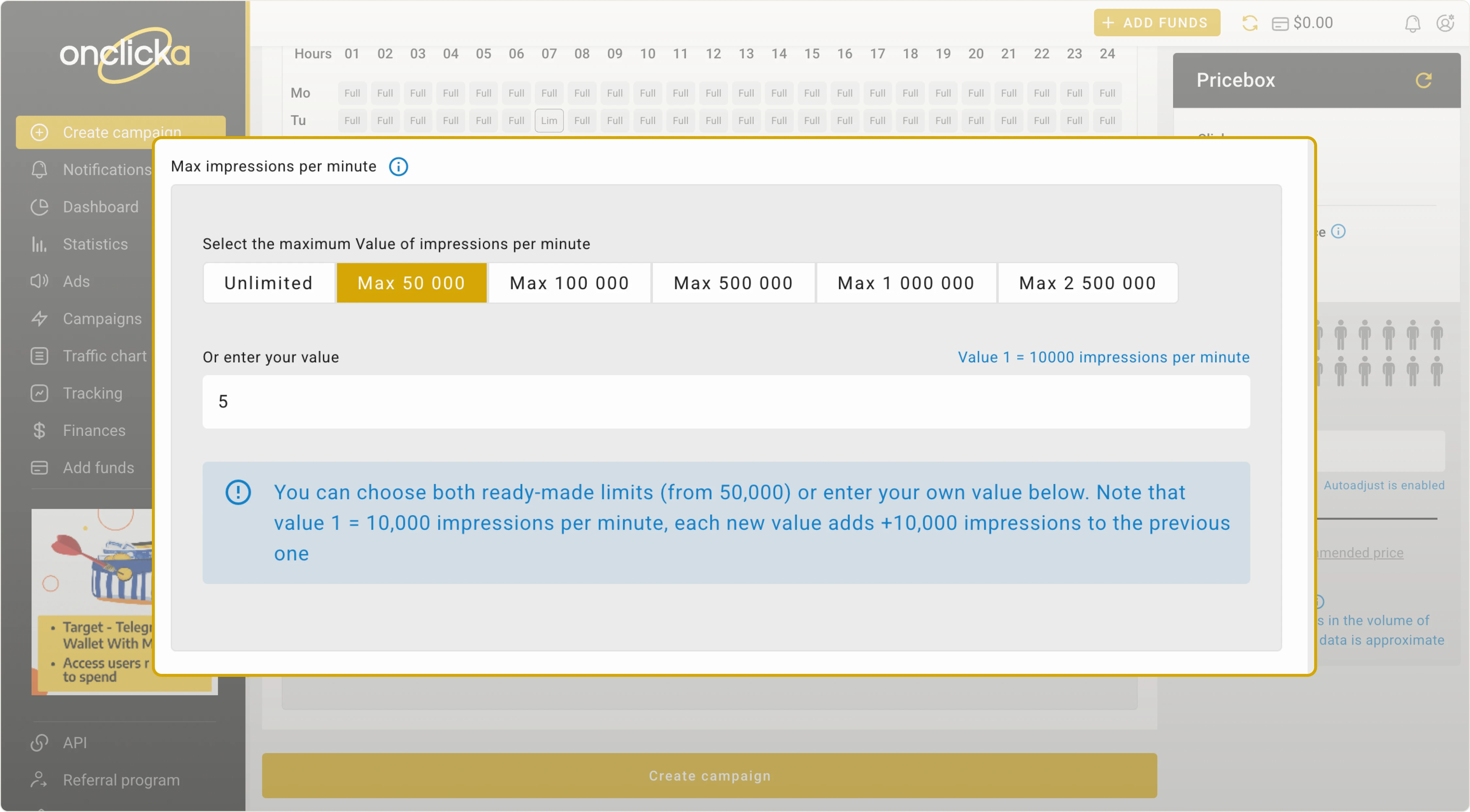
Task: Select the Tracking icon
Action: pos(39,393)
